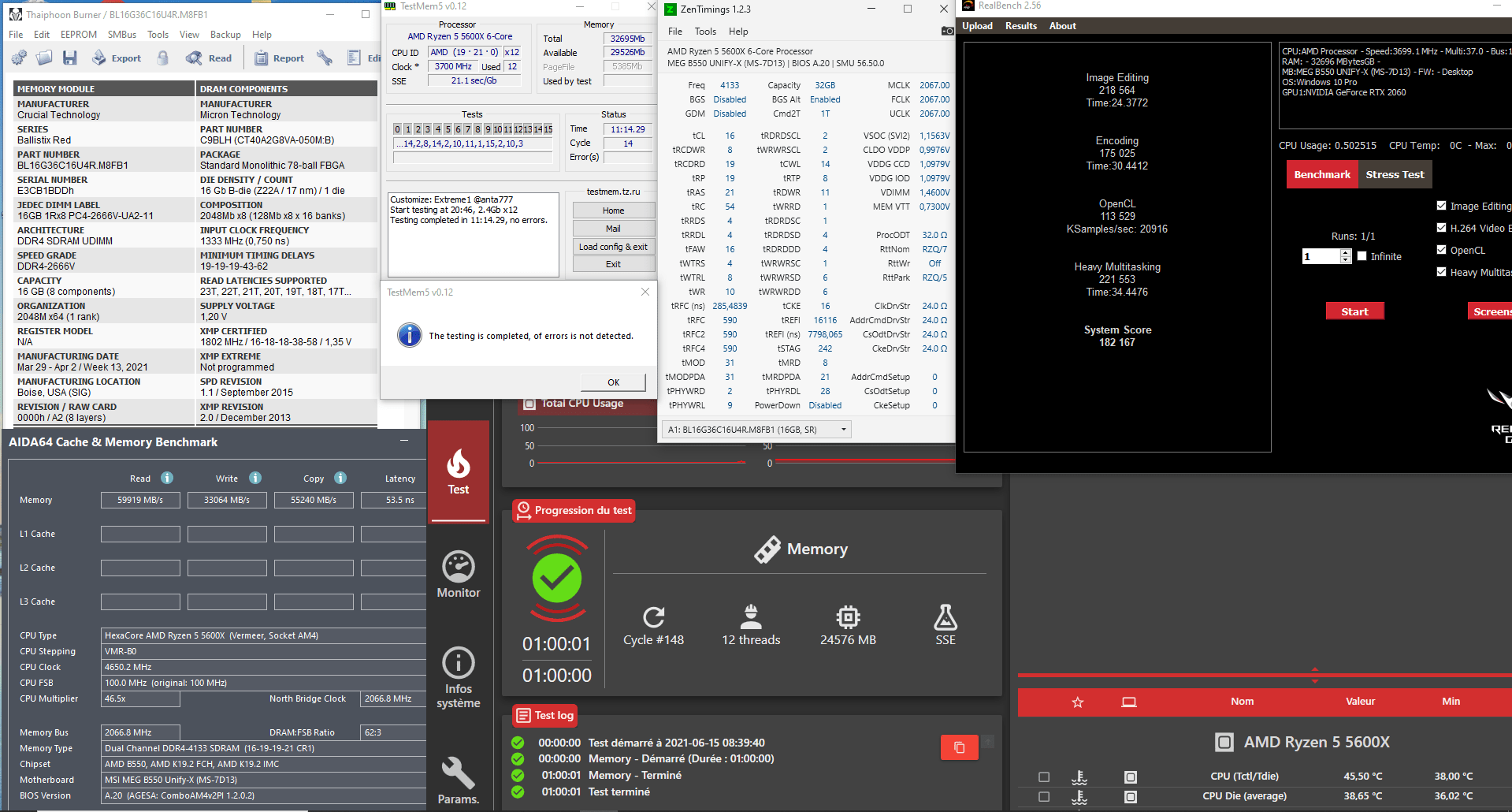The height and width of the screenshot is (812, 1512).
Task: Click the runs count input field in RealBench
Action: tap(1321, 256)
